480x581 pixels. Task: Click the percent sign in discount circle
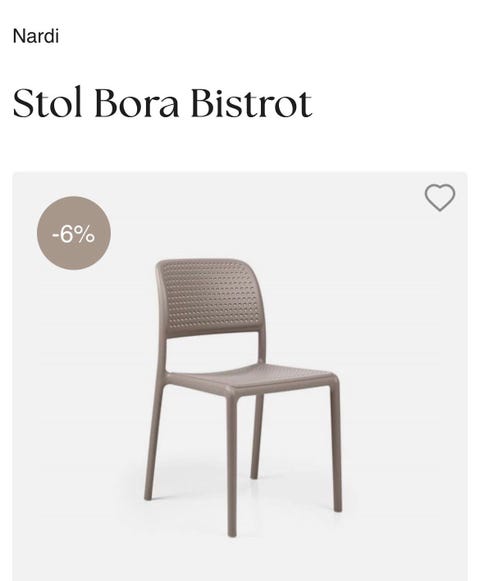83,235
